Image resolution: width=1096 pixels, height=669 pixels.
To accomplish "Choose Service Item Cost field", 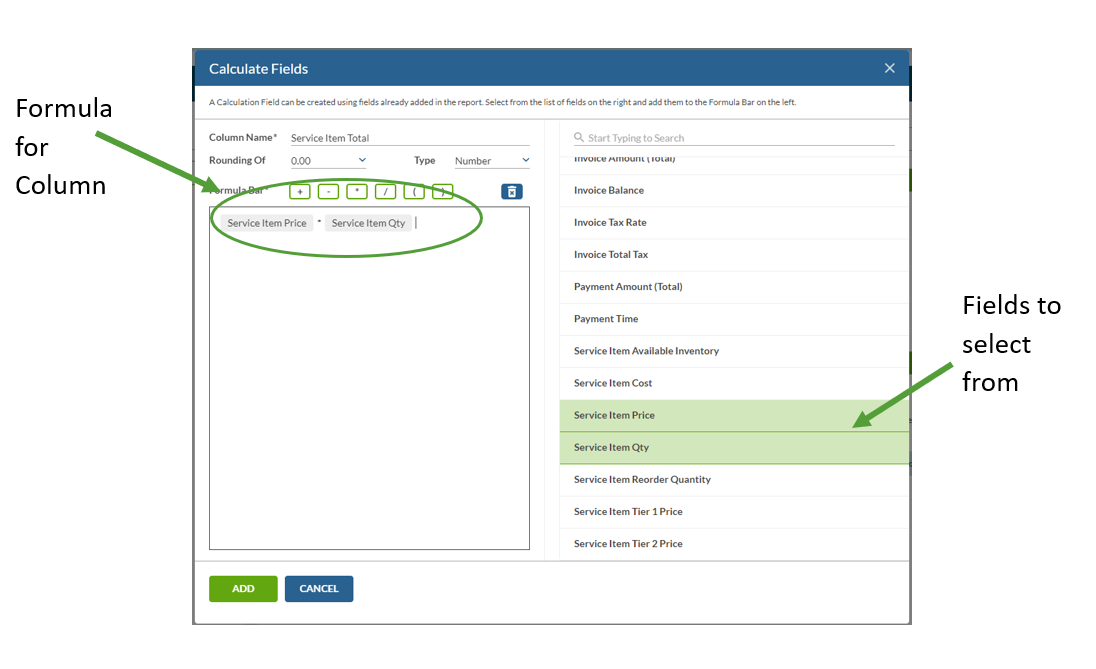I will [734, 383].
